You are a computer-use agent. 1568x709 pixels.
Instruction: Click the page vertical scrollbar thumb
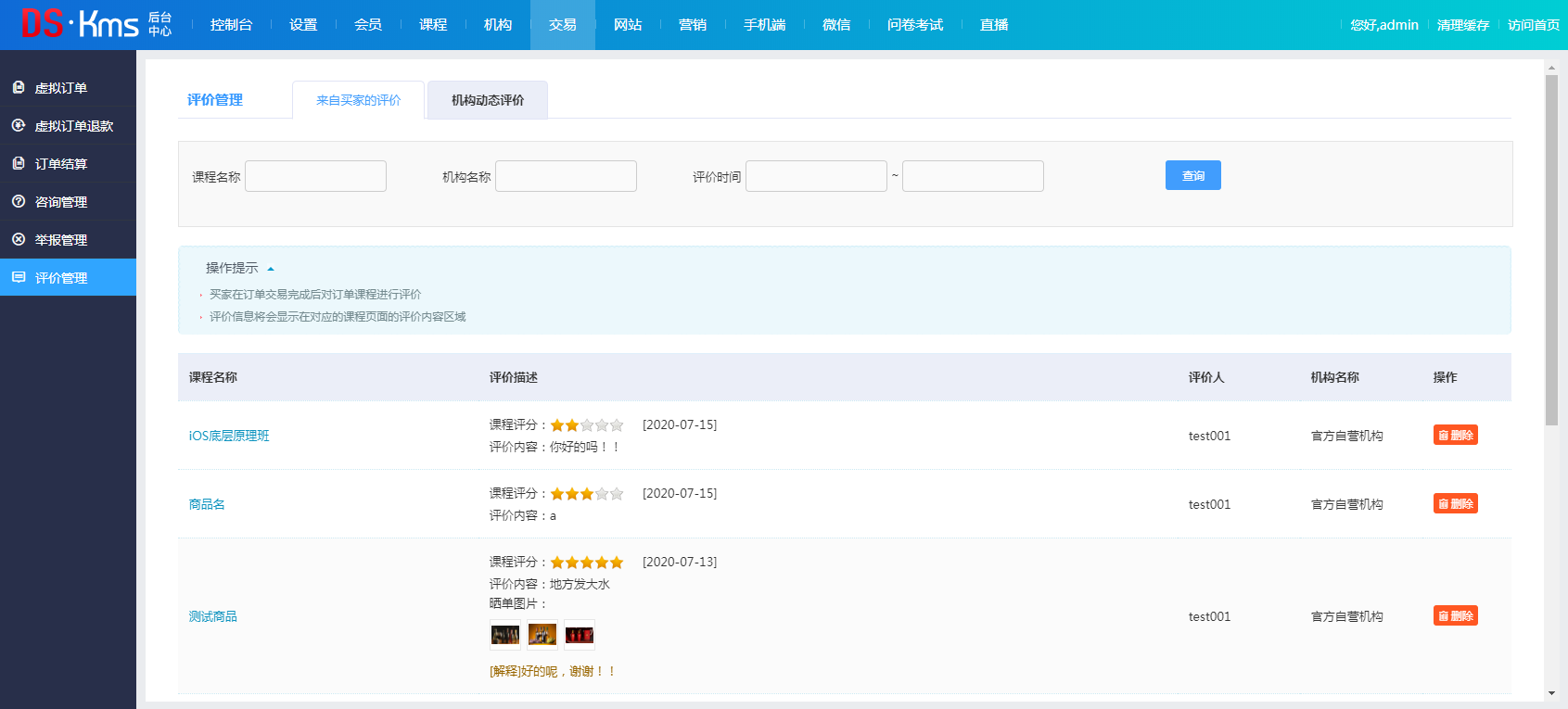pos(1551,250)
